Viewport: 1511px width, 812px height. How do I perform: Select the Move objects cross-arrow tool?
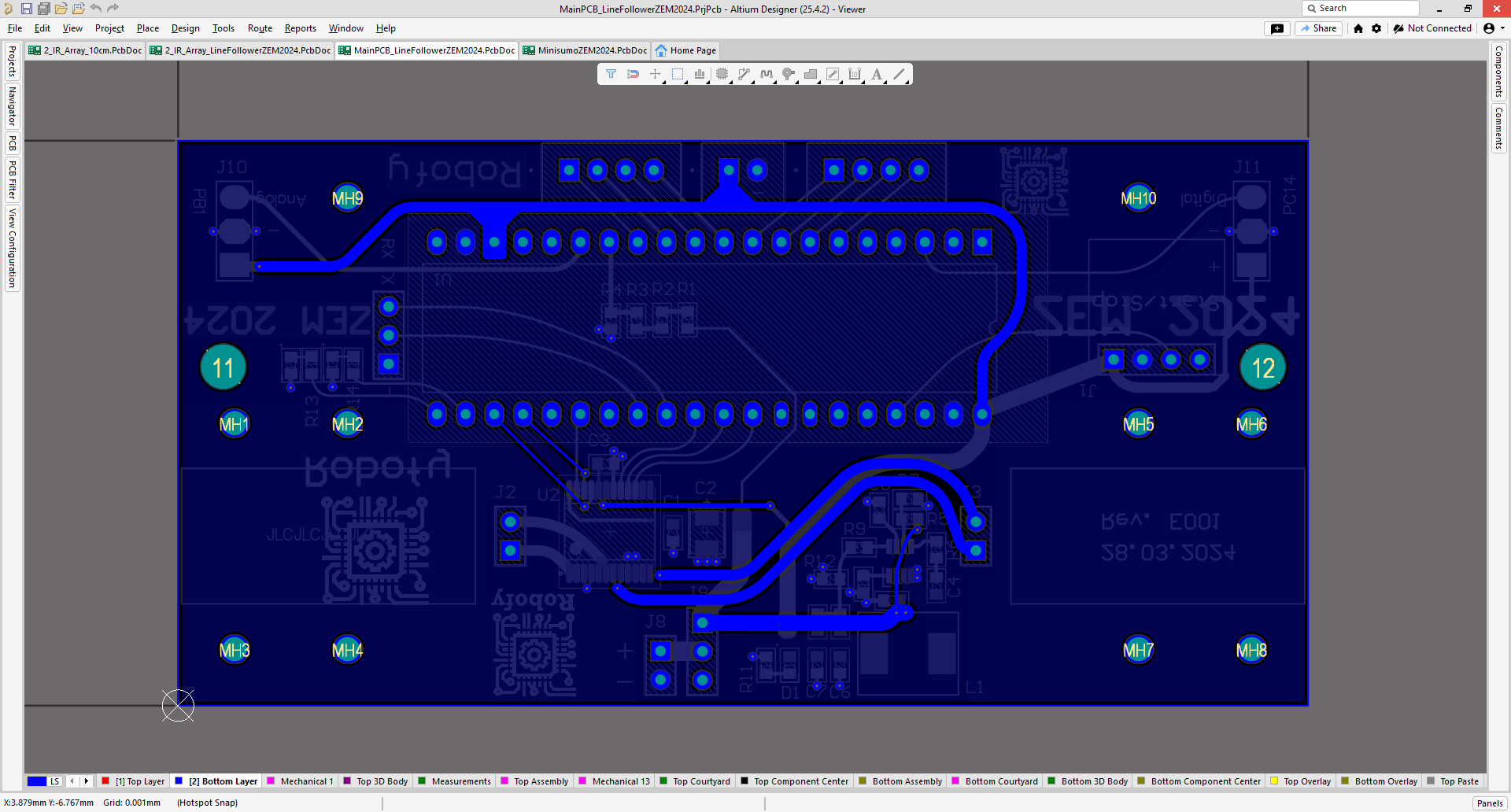coord(655,74)
